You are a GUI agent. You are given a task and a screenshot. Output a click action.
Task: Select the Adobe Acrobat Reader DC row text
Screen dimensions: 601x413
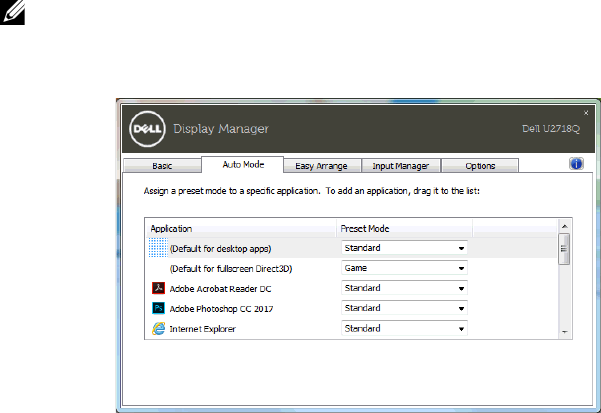220,289
